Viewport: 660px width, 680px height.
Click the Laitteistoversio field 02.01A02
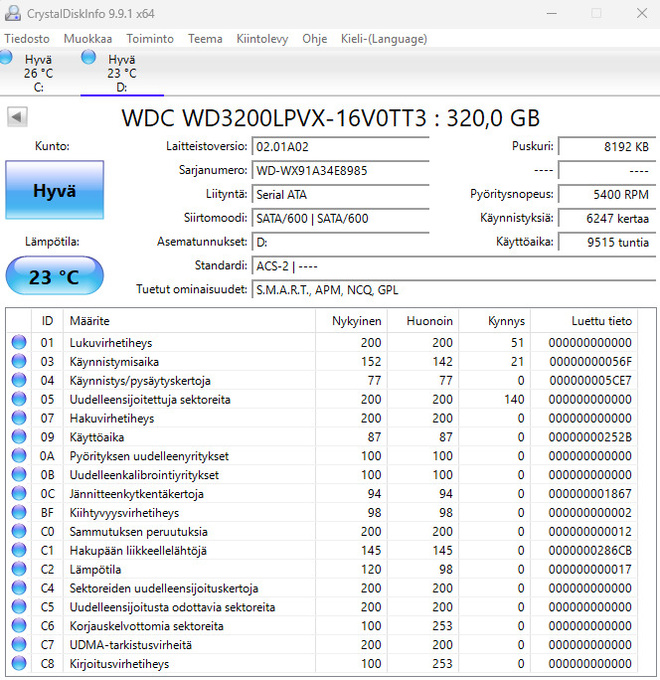click(x=340, y=147)
